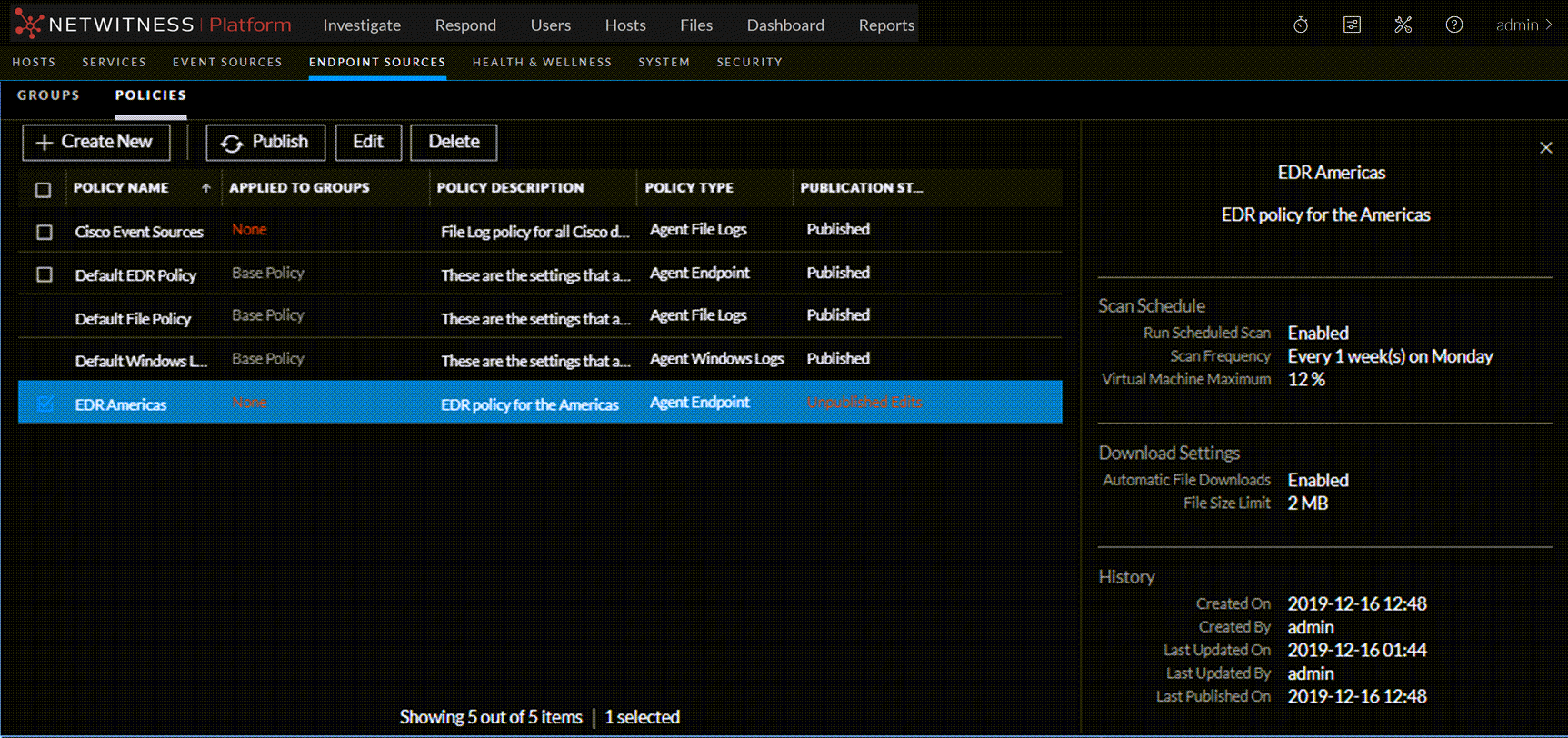The height and width of the screenshot is (738, 1568).
Task: Open the admin tools wrench icon
Action: click(x=1403, y=25)
